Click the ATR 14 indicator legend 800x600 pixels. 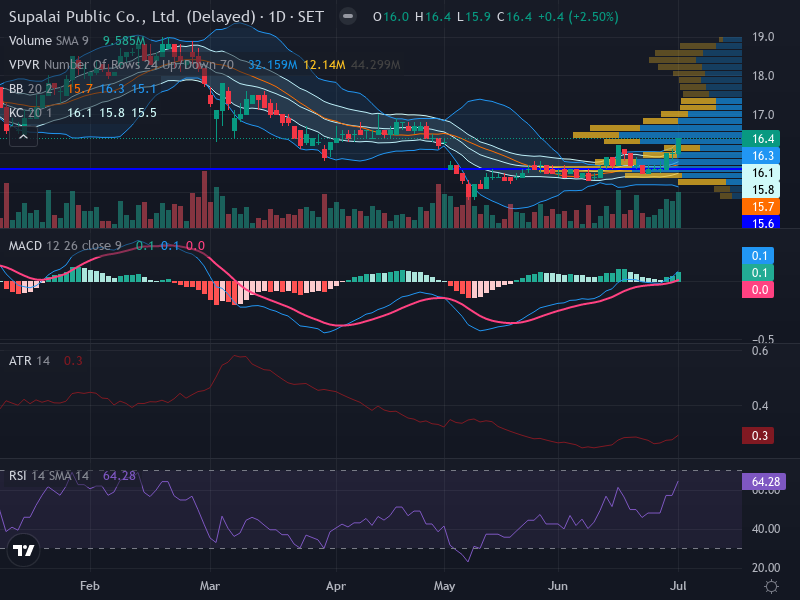pyautogui.click(x=29, y=361)
